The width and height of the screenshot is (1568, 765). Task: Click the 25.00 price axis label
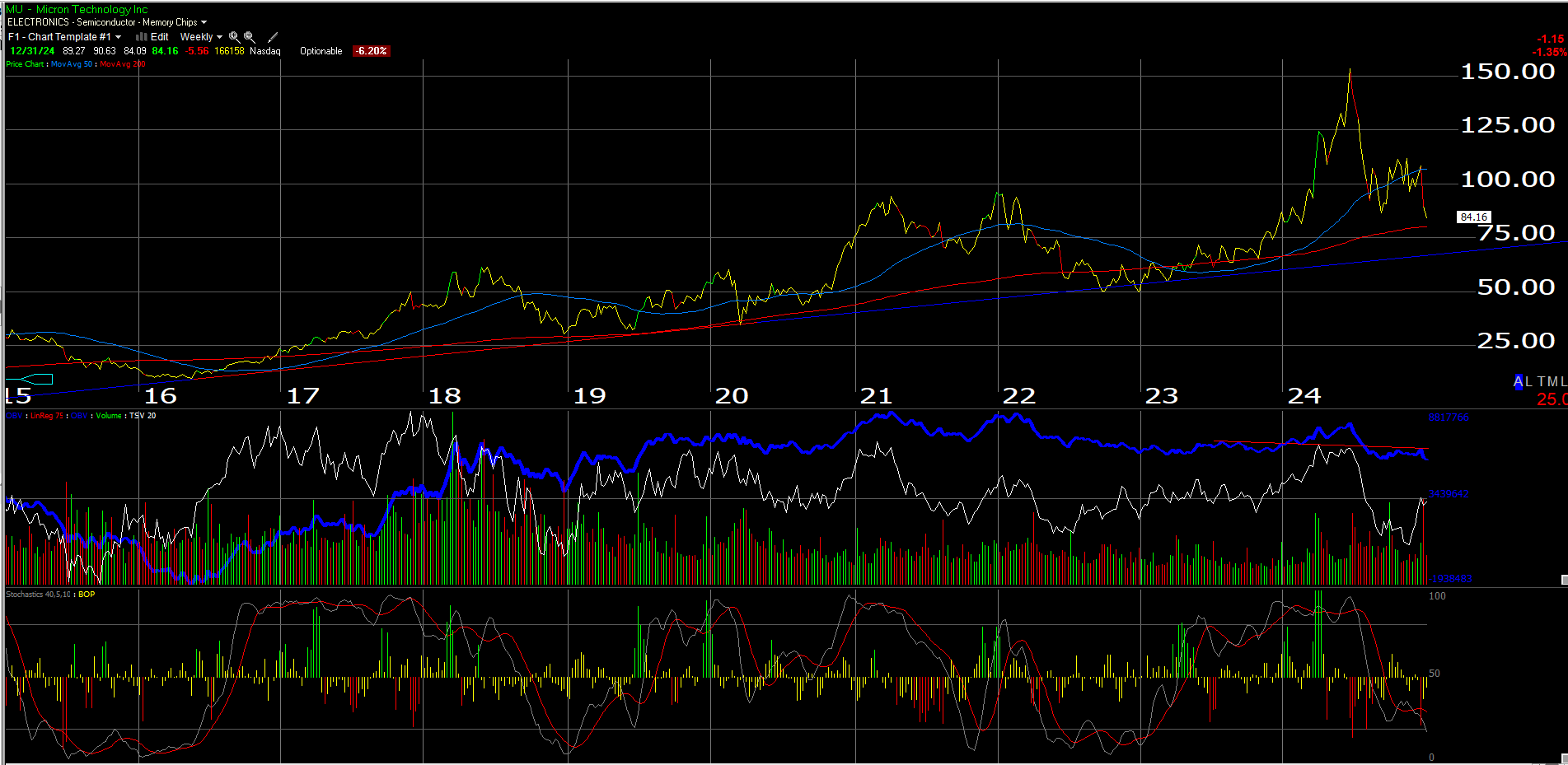coord(1516,341)
